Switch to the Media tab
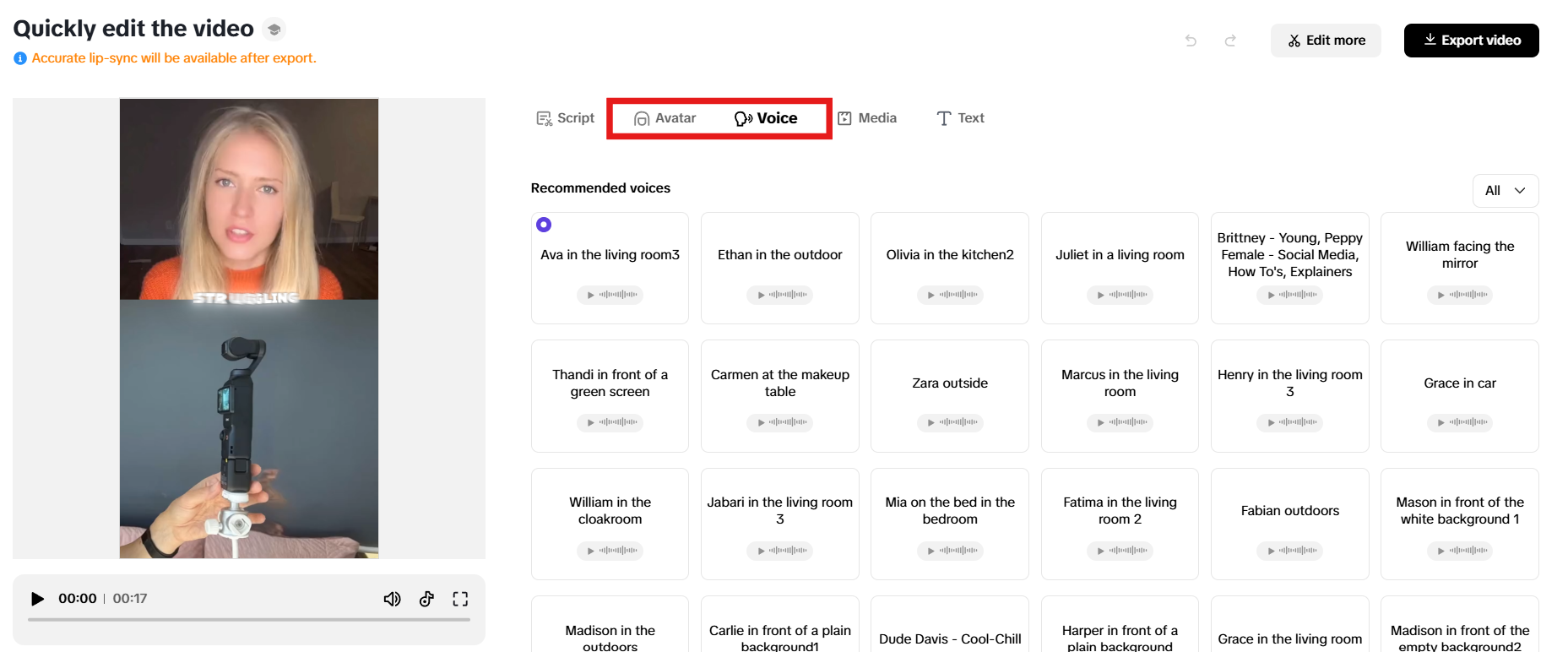Image resolution: width=1568 pixels, height=652 pixels. click(x=867, y=118)
